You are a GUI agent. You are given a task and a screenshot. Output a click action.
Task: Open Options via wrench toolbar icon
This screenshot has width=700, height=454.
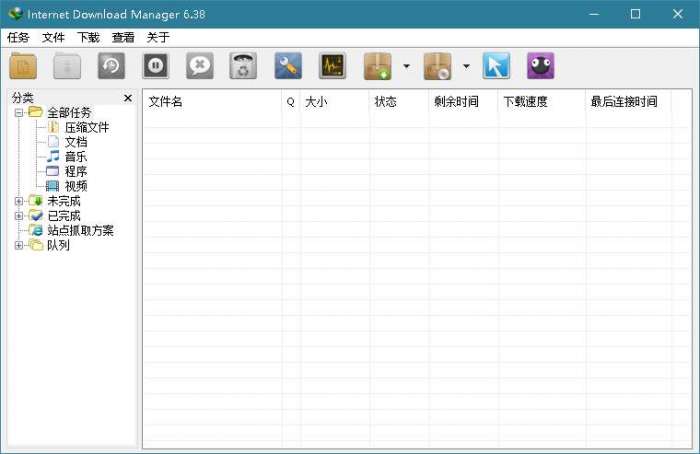click(x=288, y=66)
